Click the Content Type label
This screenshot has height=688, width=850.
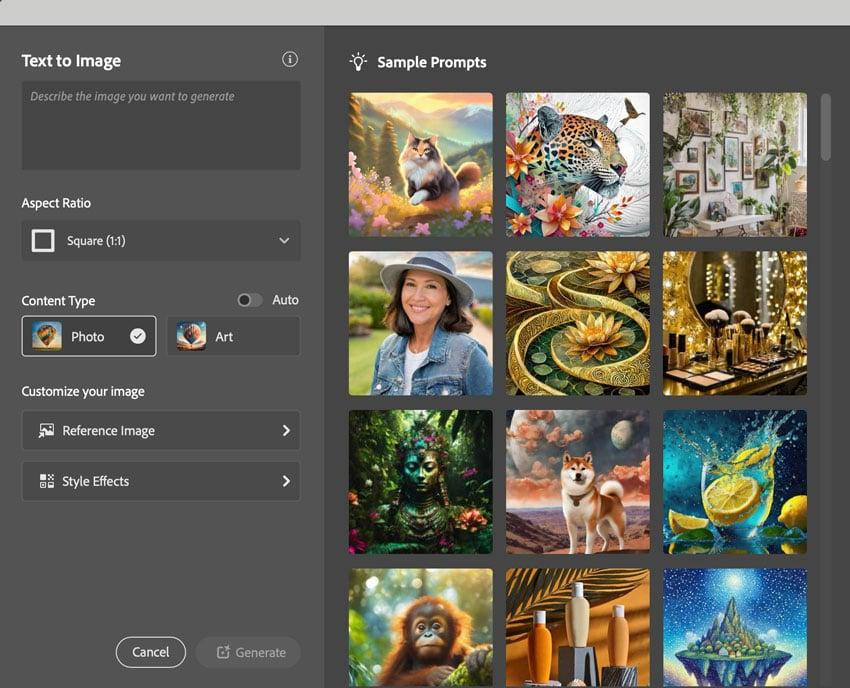click(59, 300)
